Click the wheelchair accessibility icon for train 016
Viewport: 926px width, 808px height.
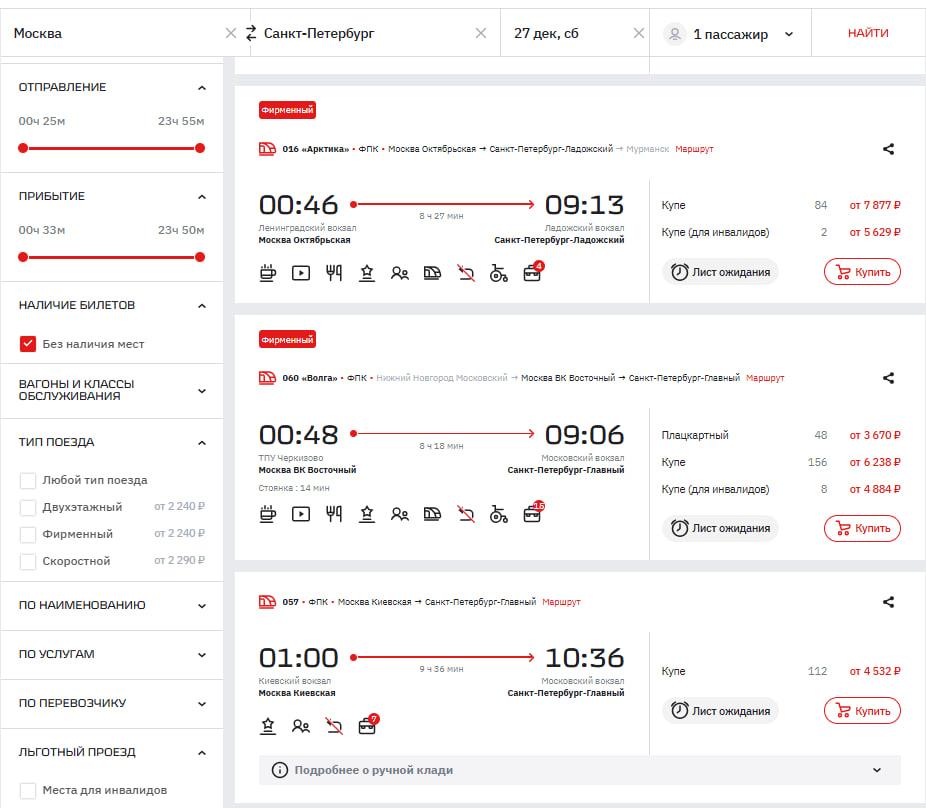point(498,273)
